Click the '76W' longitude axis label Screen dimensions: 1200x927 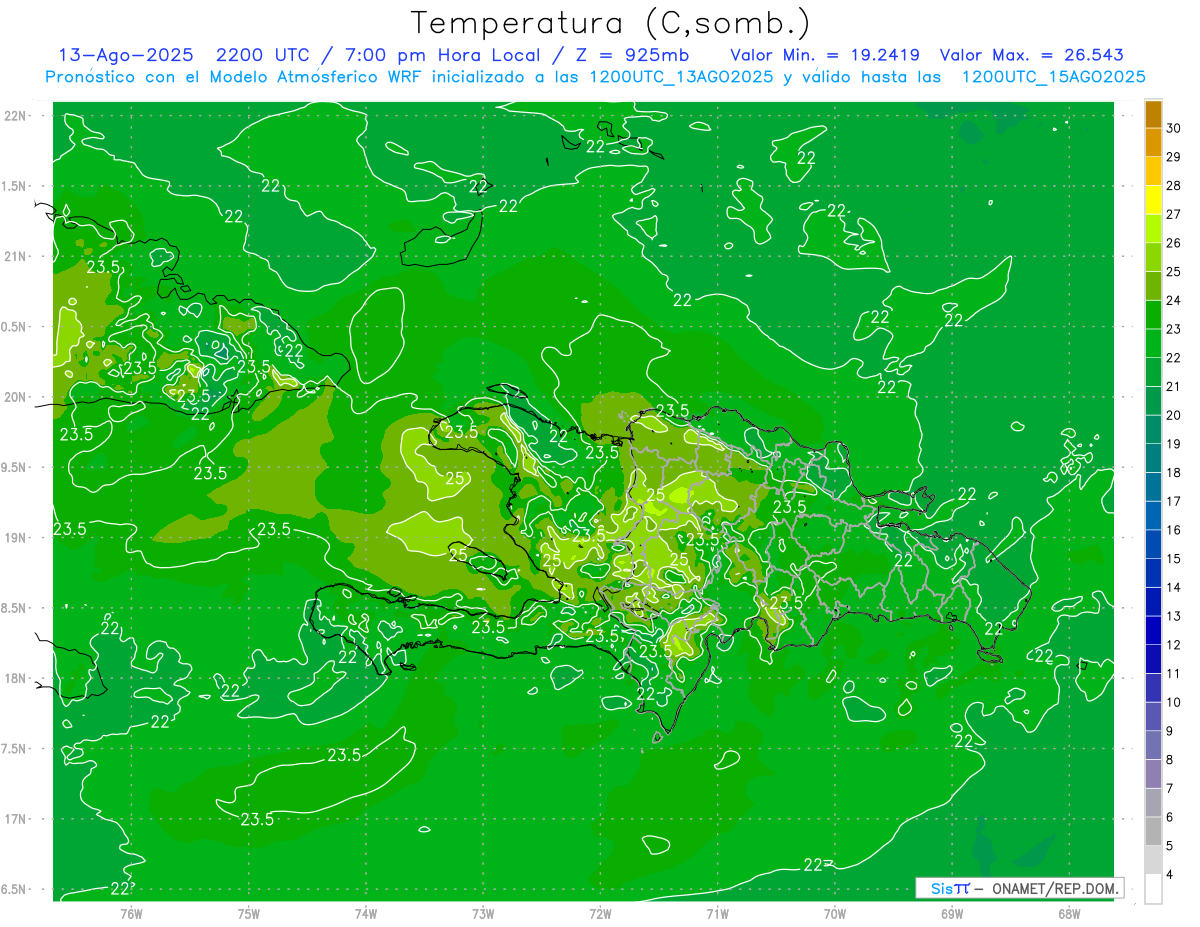131,914
